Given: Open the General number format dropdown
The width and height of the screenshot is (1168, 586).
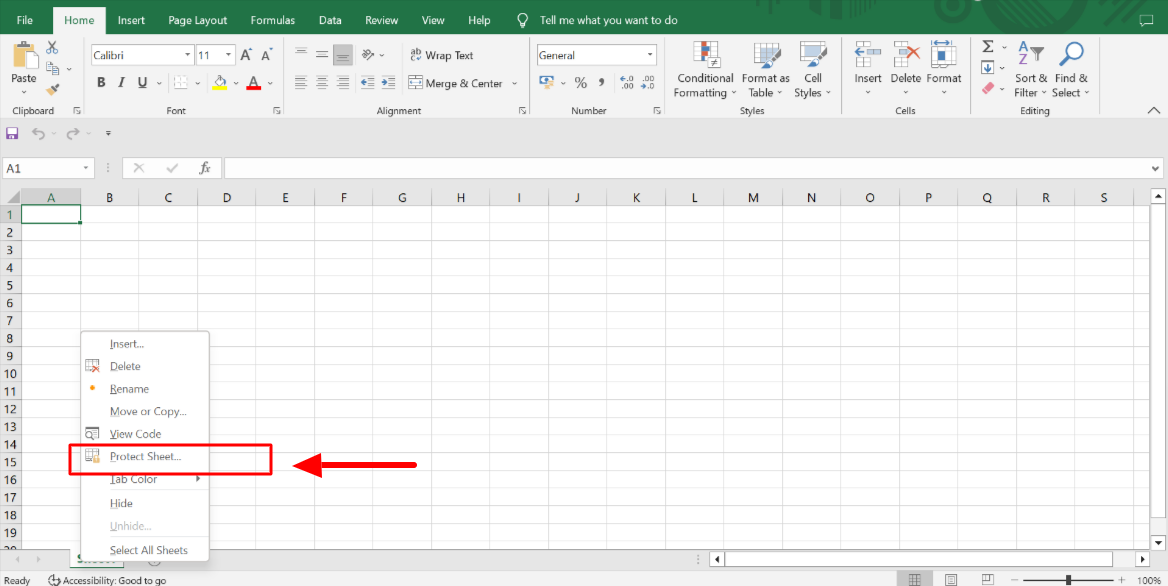Looking at the screenshot, I should [650, 55].
